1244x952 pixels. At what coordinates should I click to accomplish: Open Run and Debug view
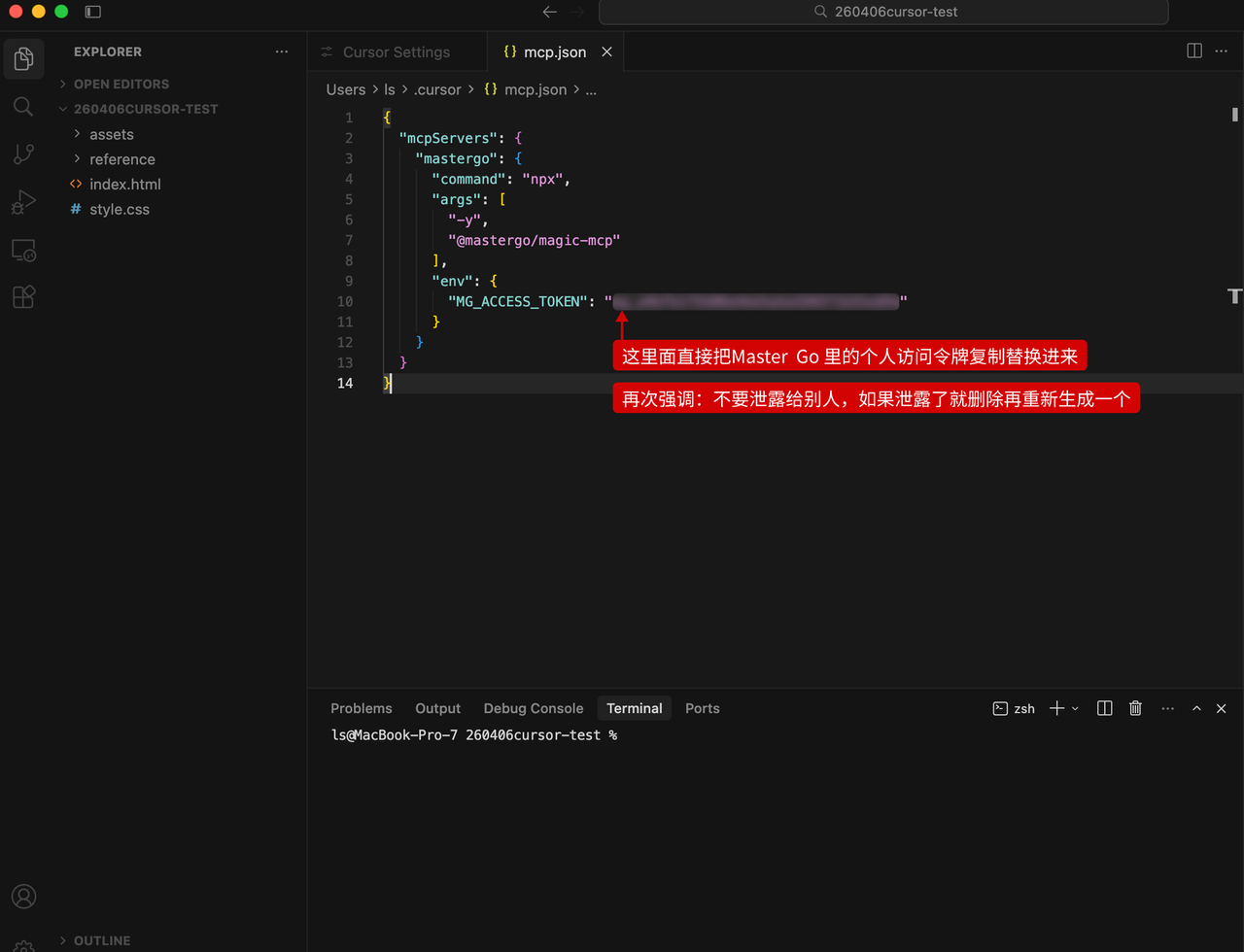pos(23,202)
